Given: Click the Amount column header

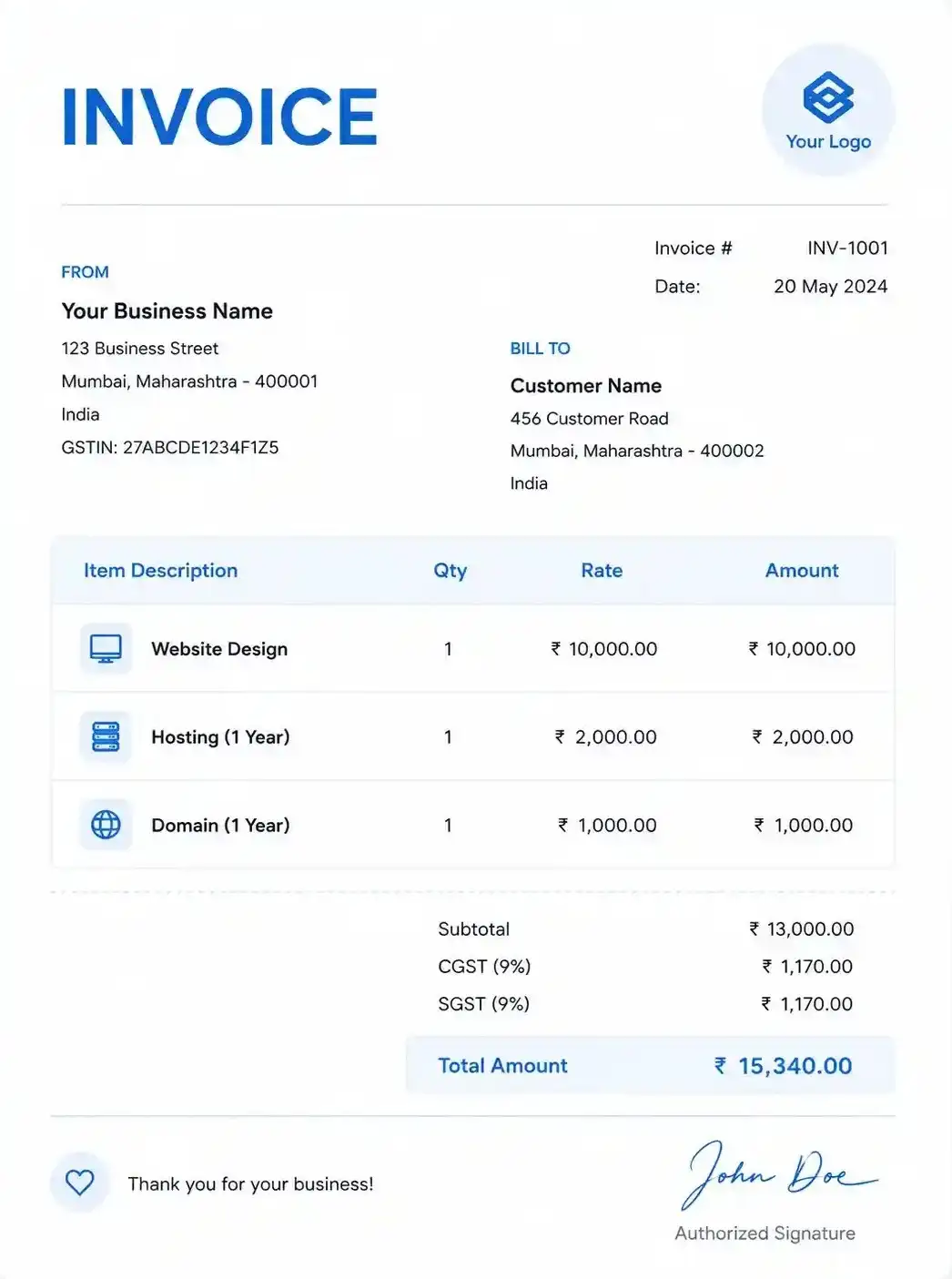Looking at the screenshot, I should [801, 571].
